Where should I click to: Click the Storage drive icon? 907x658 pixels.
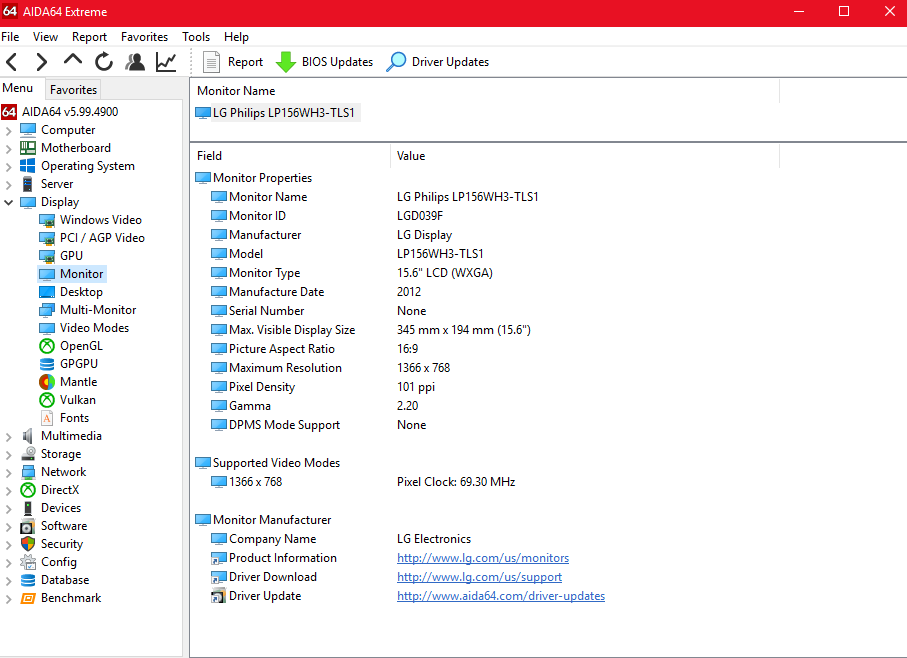[28, 454]
